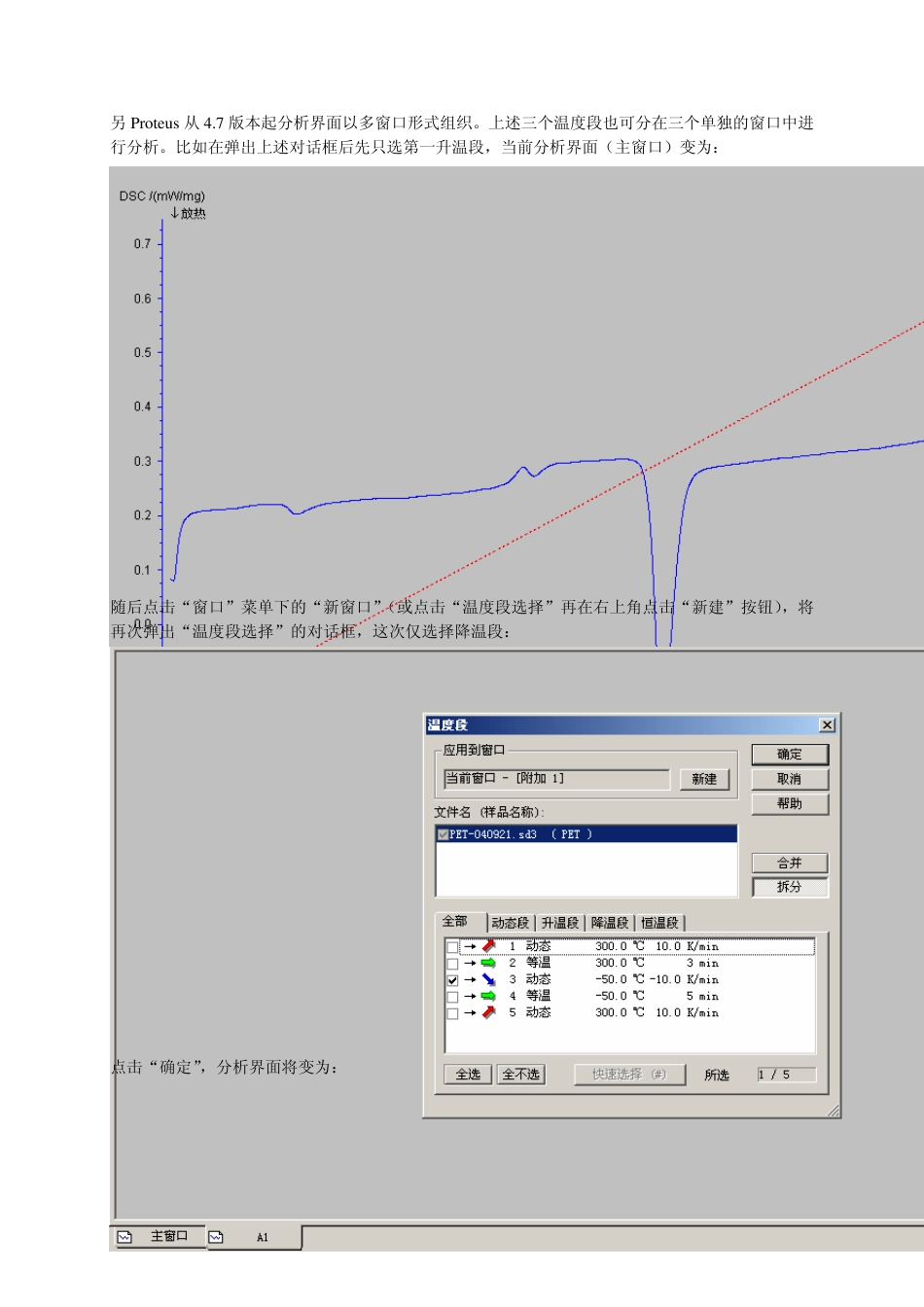The image size is (924, 1307).
Task: Switch to the 升温段 tab
Action: point(560,923)
